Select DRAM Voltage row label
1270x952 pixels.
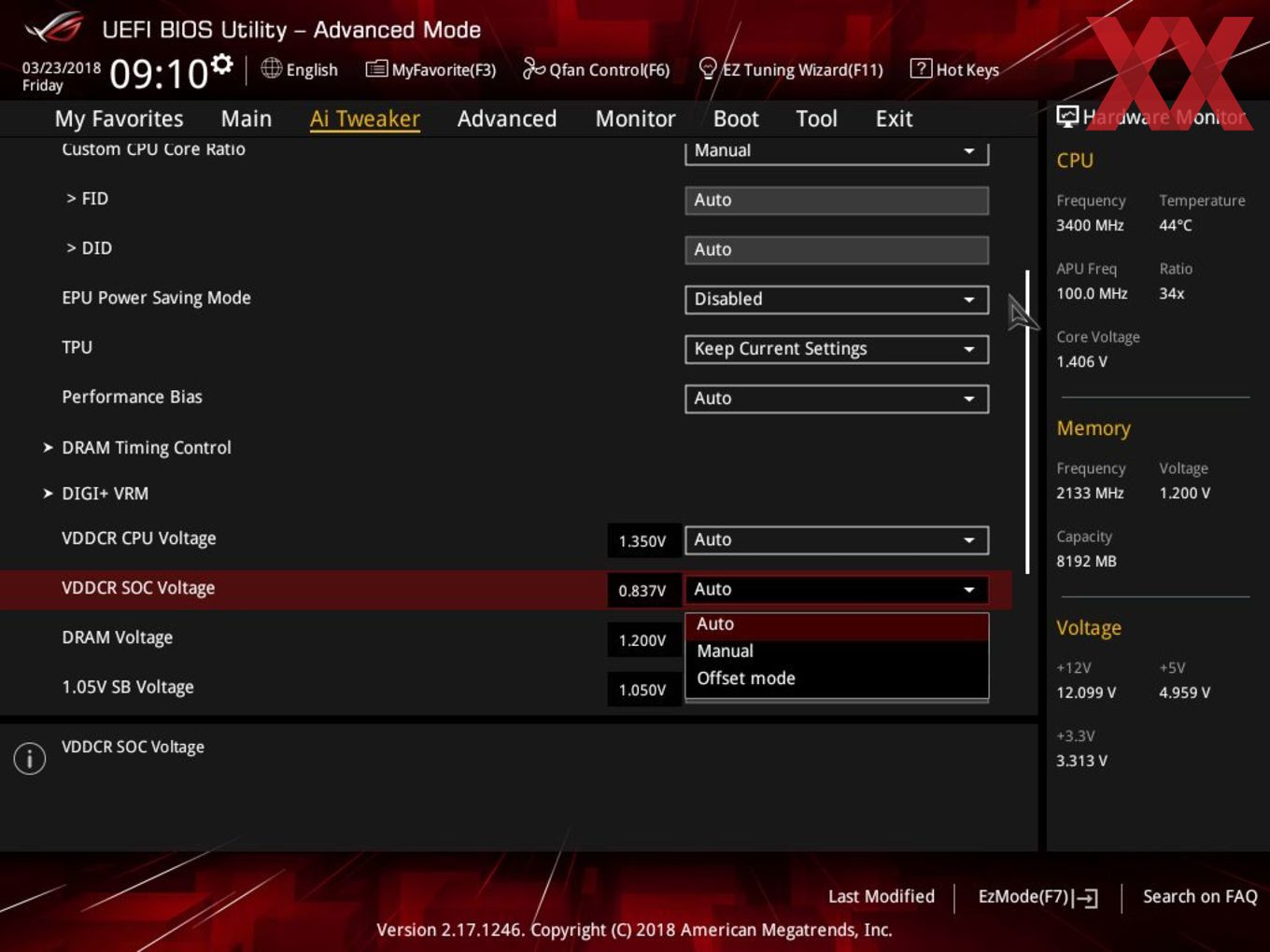(x=117, y=637)
